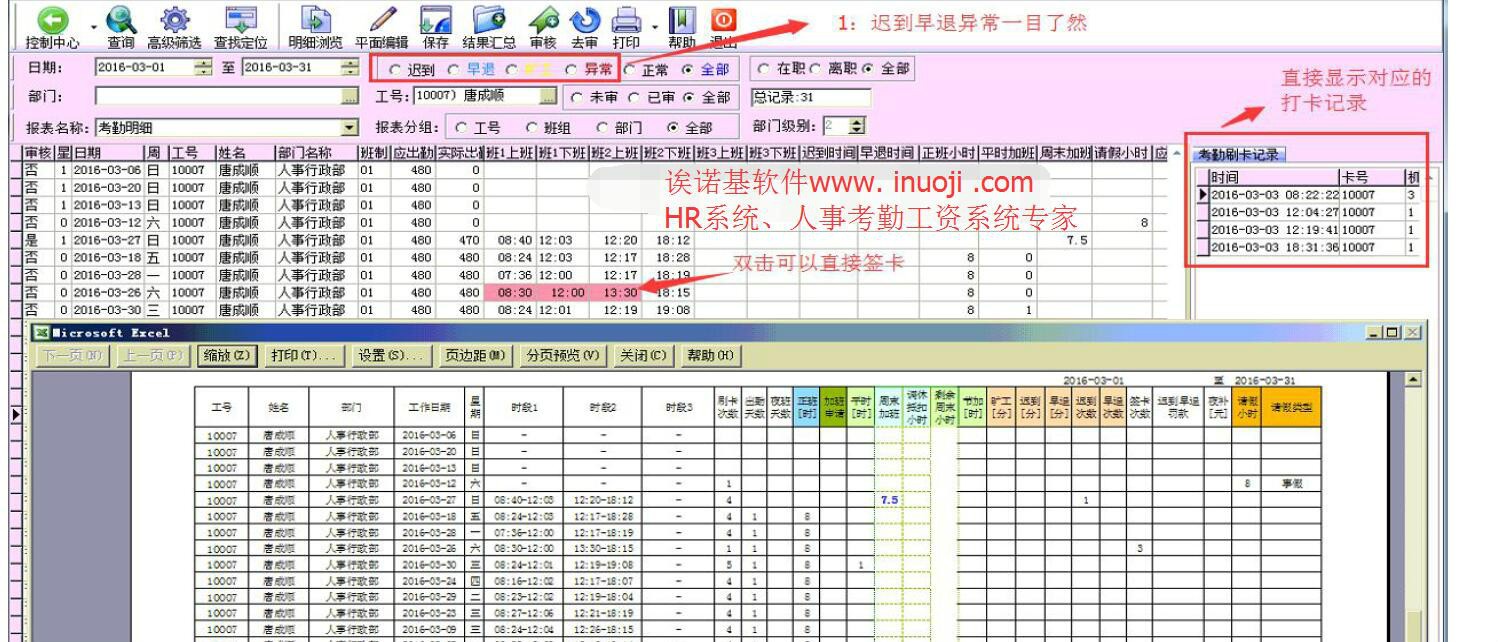
Task: Expand dropdown arrow beside 查询 icon
Action: [92, 28]
